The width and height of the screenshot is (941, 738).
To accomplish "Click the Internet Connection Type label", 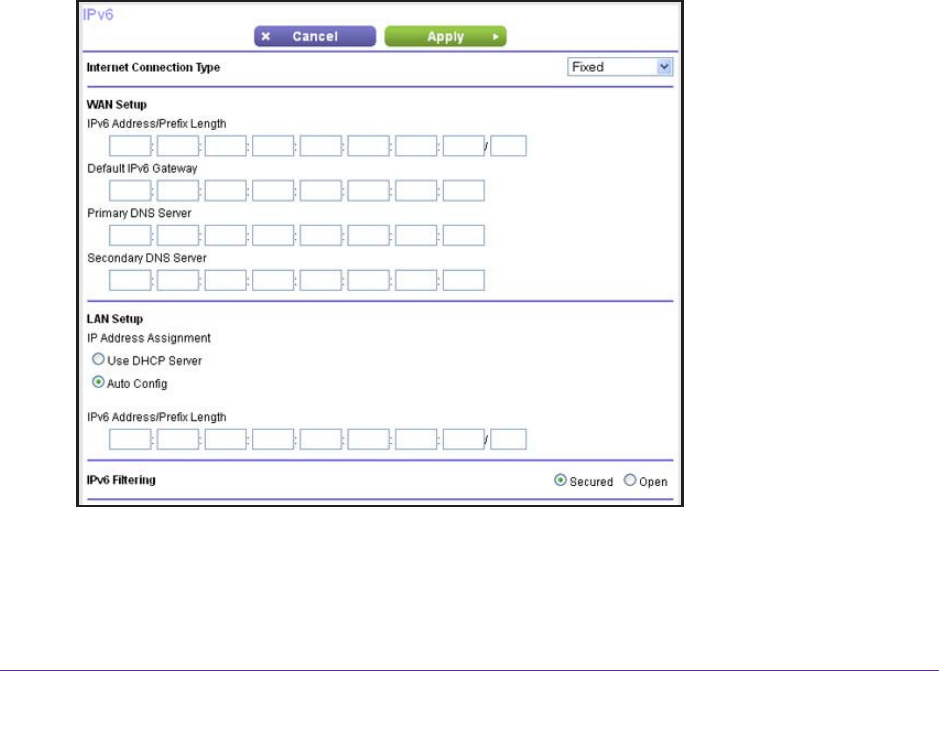I will tap(153, 67).
